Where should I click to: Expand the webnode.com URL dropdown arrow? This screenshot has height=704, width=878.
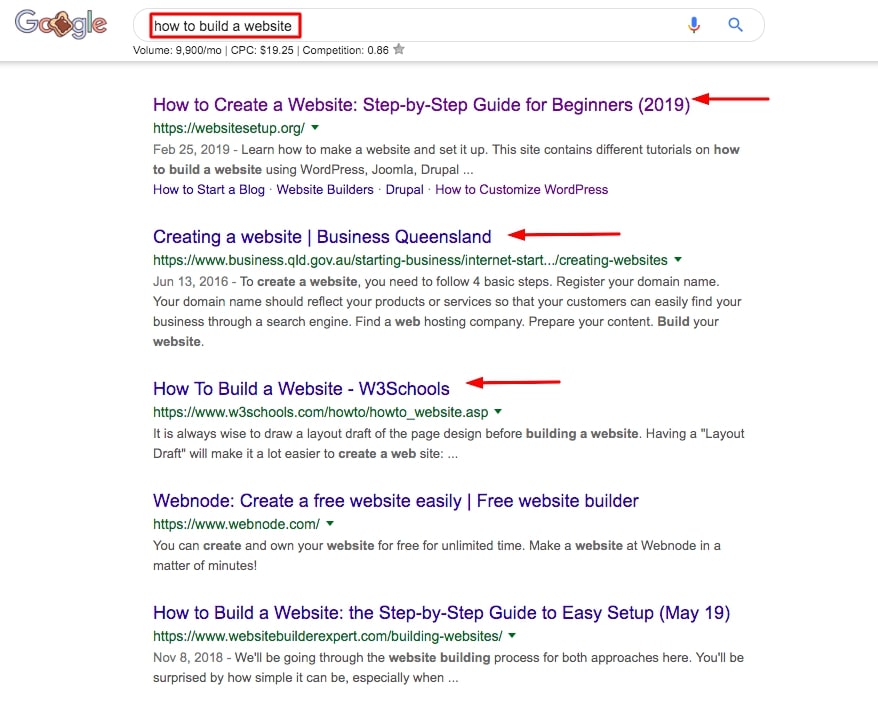[330, 524]
